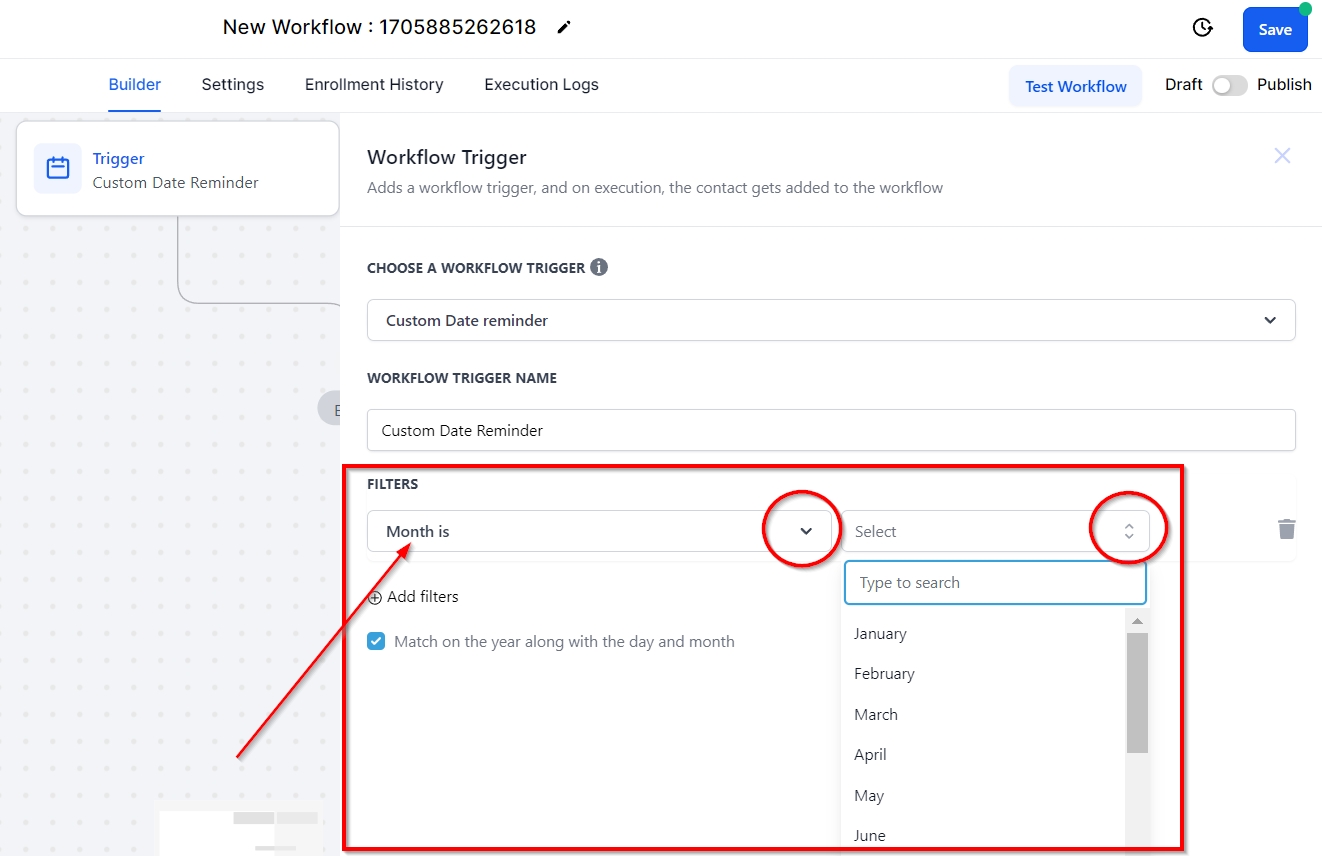Click the pencil icon to rename workflow
This screenshot has width=1322, height=856.
click(x=564, y=28)
